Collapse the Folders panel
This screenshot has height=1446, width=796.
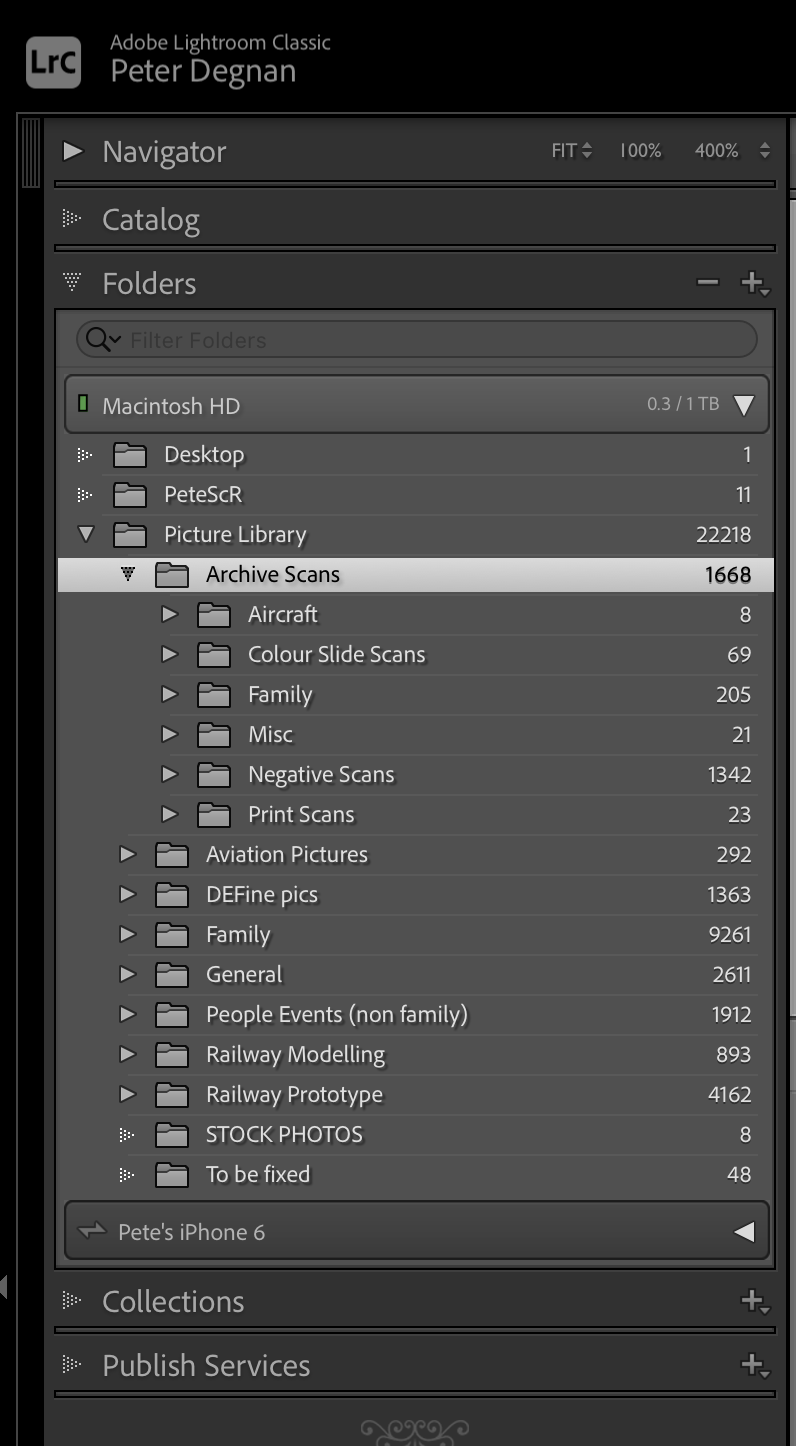pos(72,282)
